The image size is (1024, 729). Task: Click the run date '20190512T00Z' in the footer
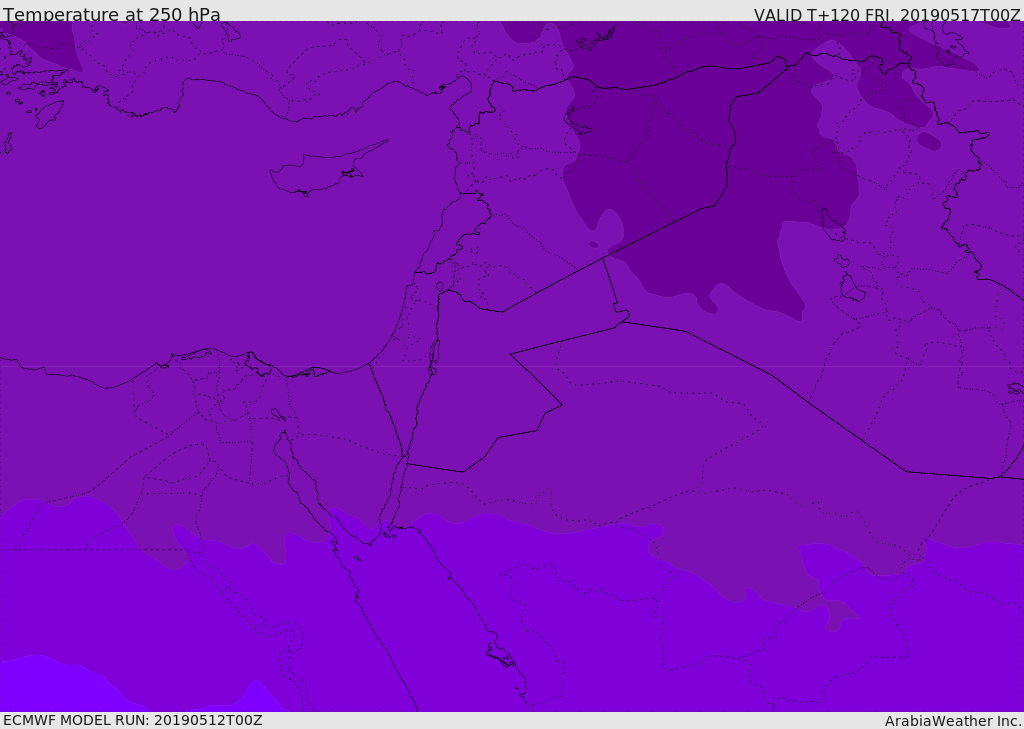[207, 720]
